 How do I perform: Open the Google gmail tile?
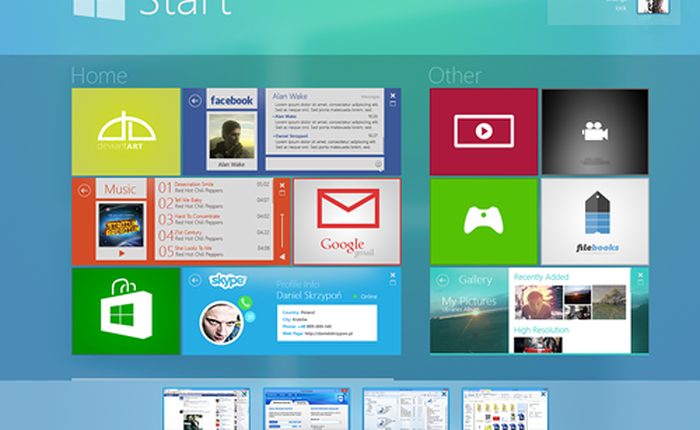(x=347, y=222)
